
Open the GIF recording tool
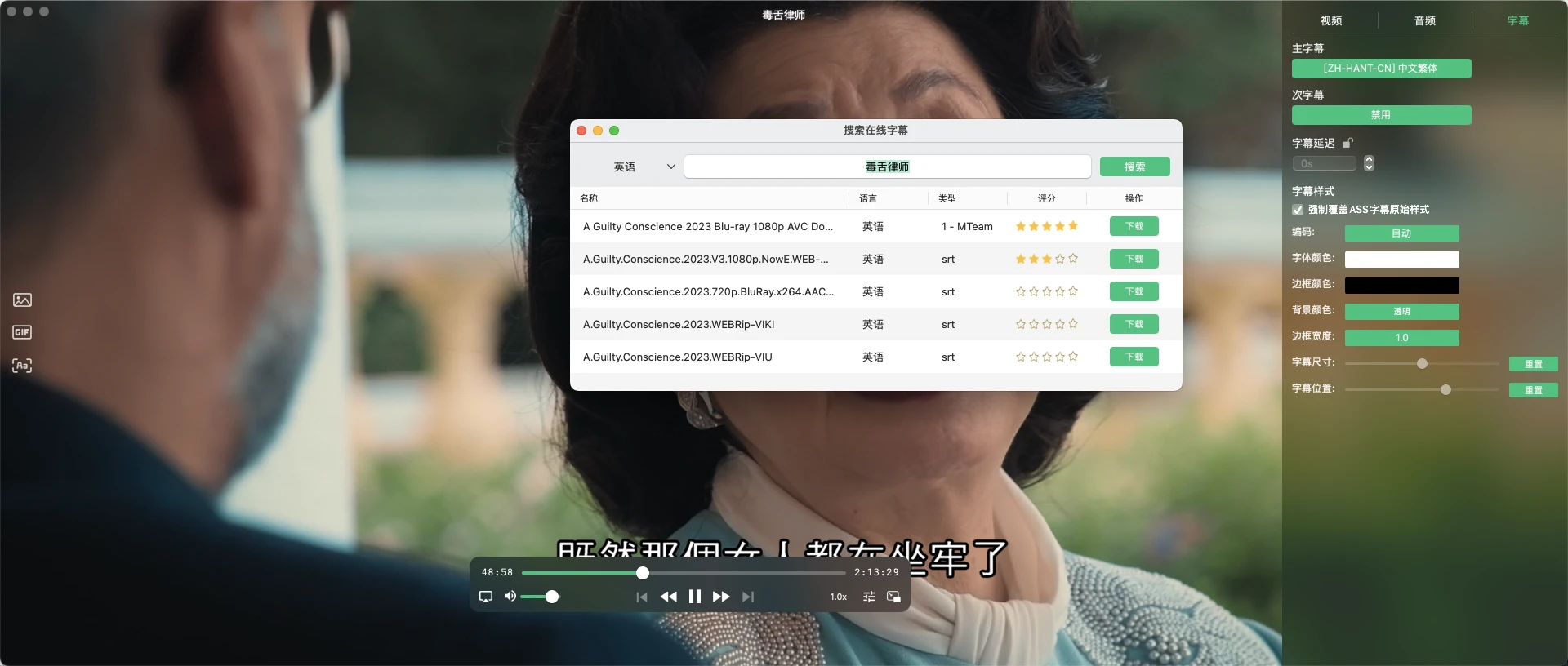pos(22,332)
